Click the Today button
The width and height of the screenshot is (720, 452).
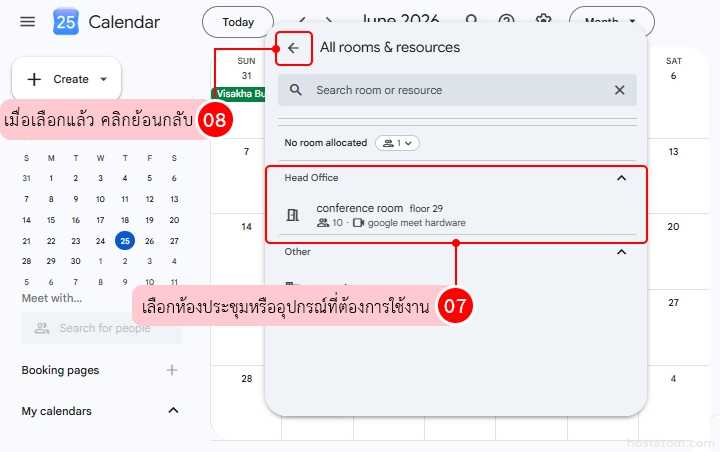pos(238,22)
